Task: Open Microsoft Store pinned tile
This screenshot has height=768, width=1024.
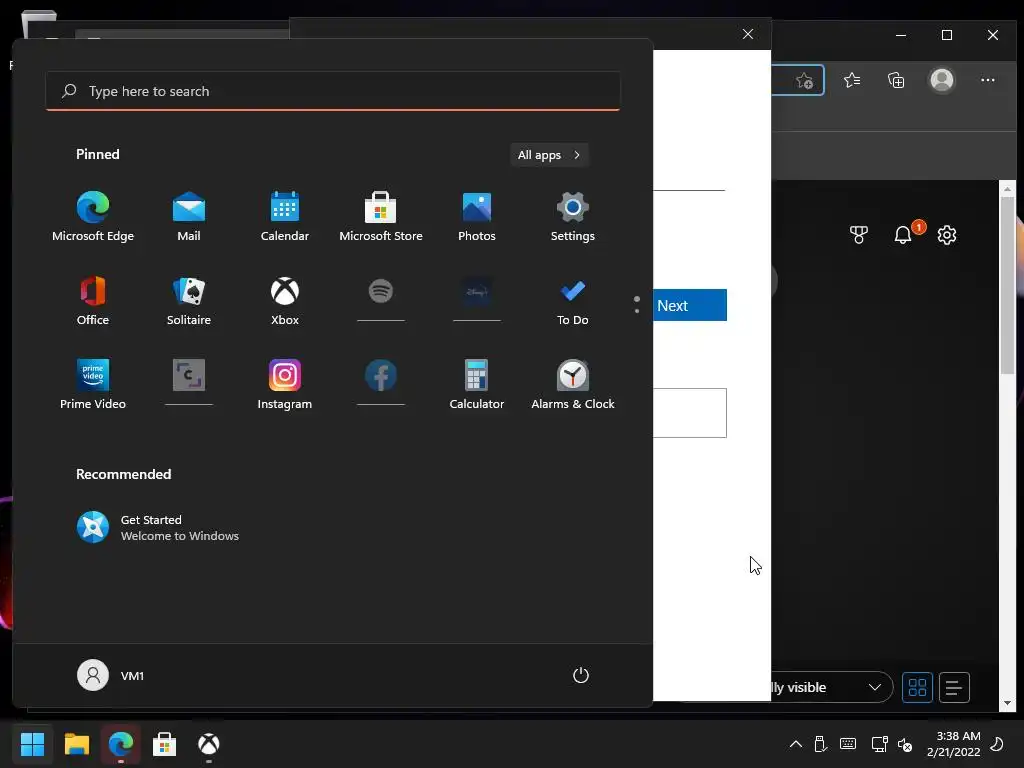Action: click(x=381, y=217)
